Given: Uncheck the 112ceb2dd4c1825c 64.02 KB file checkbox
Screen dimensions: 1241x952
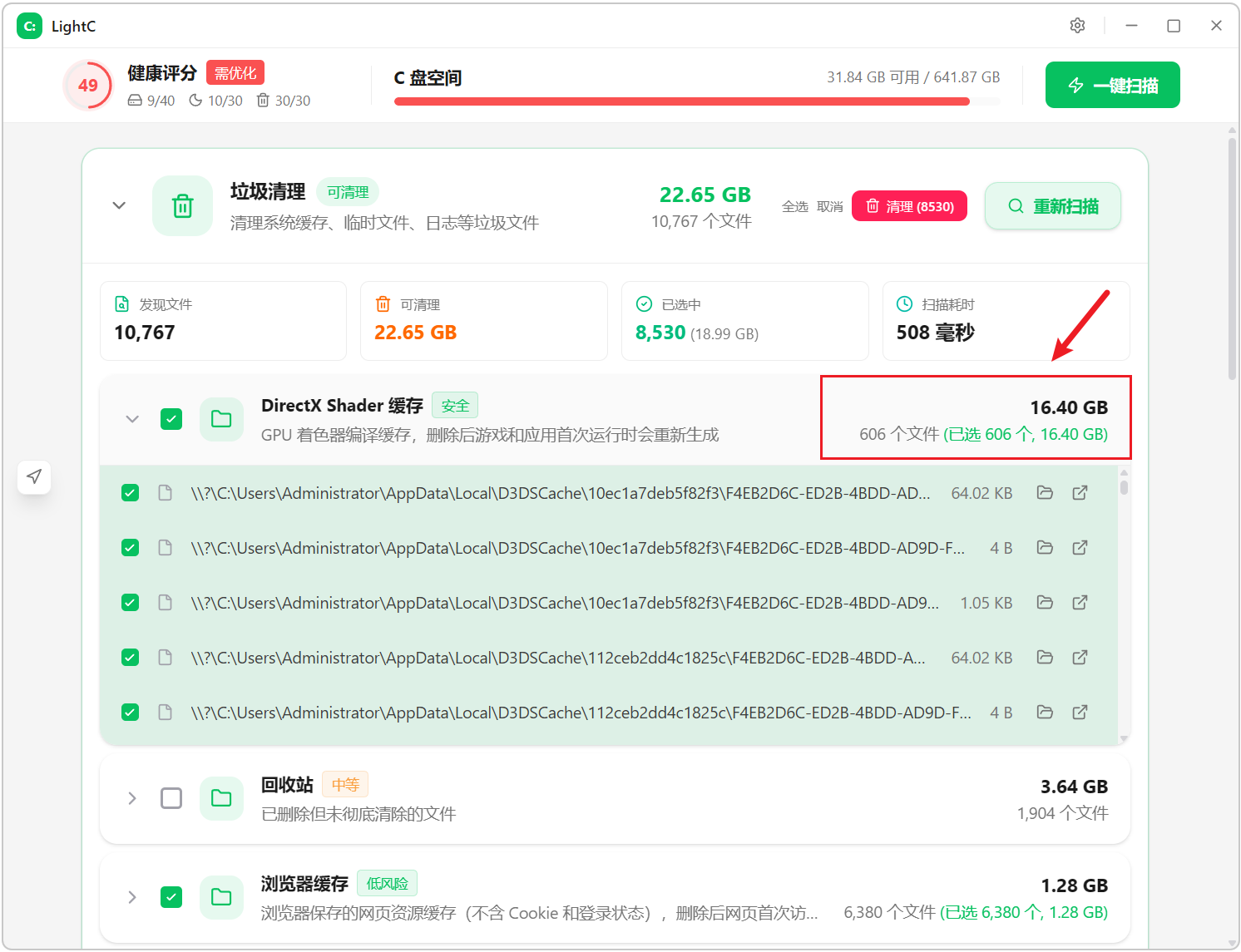Looking at the screenshot, I should coord(130,658).
